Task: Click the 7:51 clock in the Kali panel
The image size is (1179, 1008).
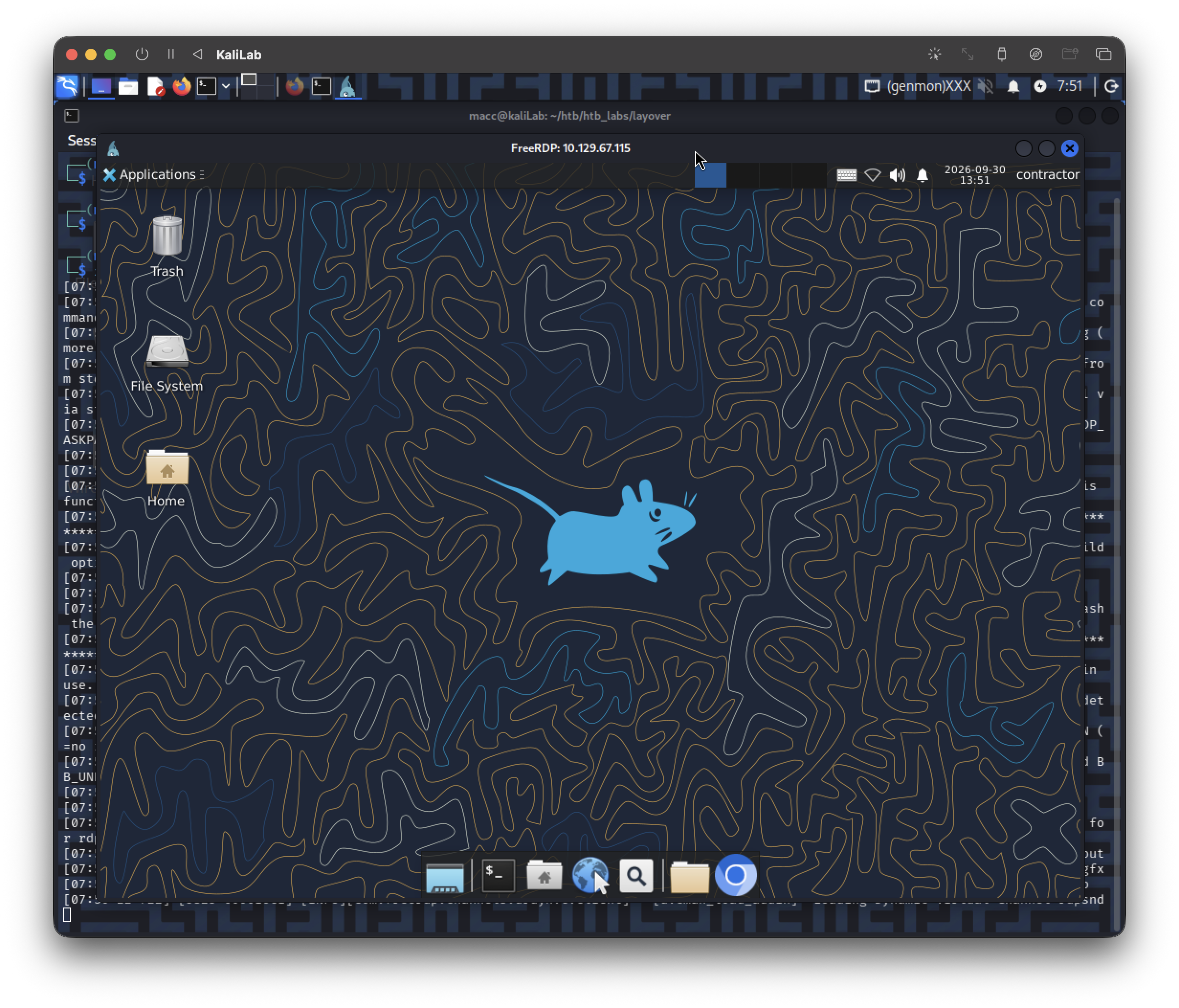Action: (x=1070, y=87)
